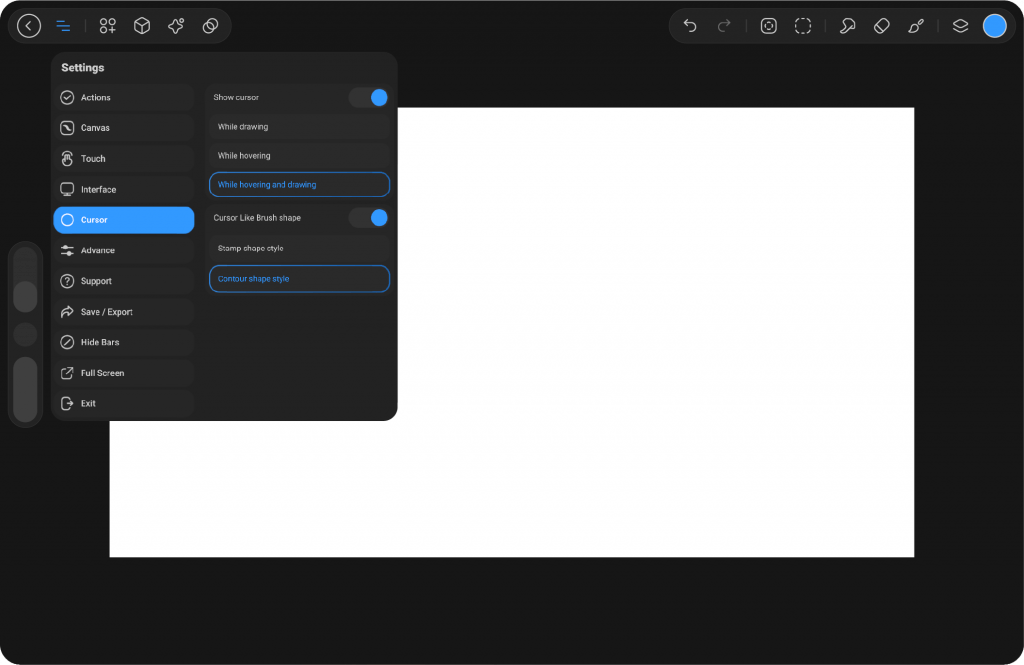
Task: Open the Canvas settings section
Action: tap(124, 128)
